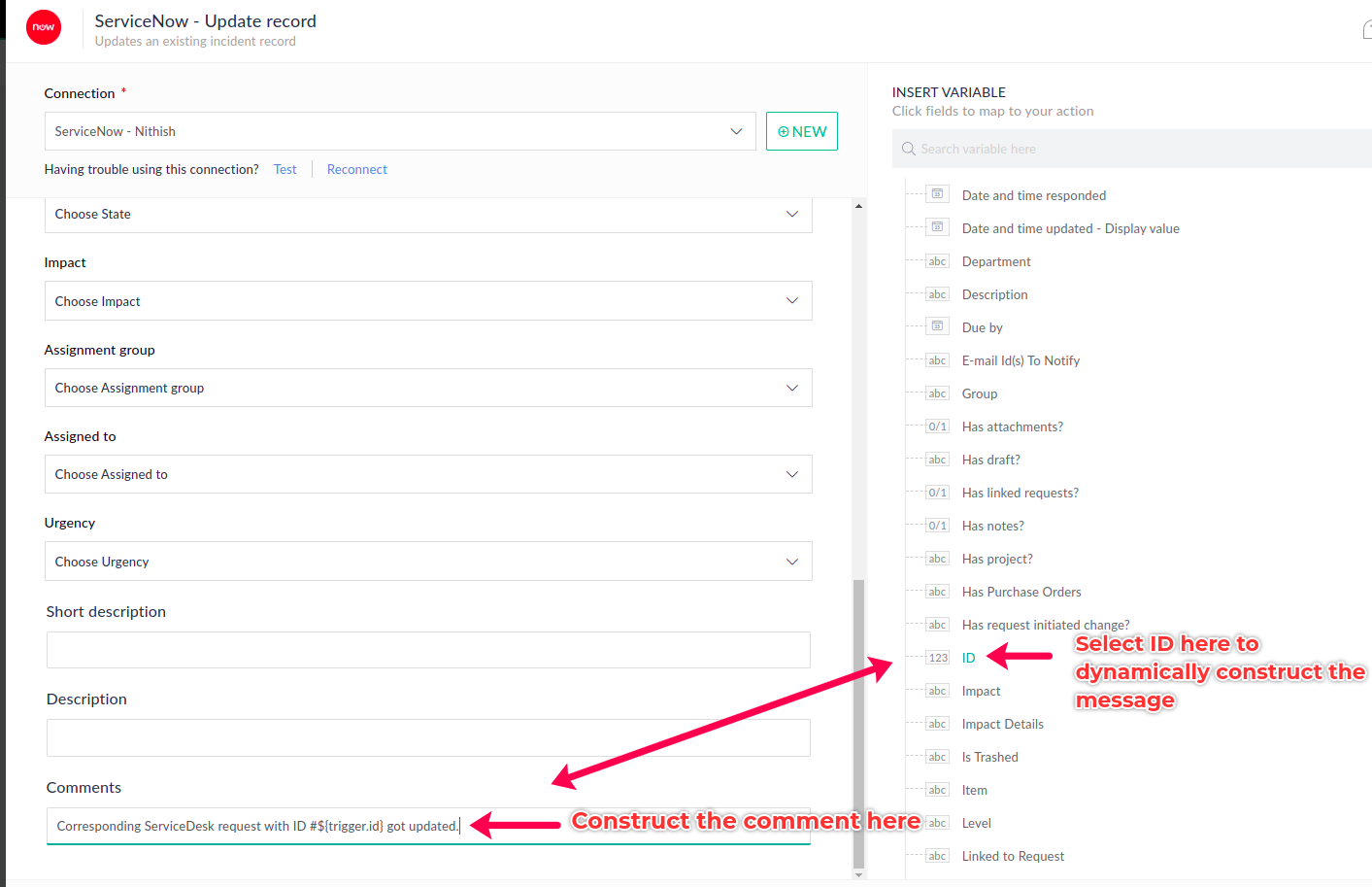Select the Impact variable in the list

(981, 691)
